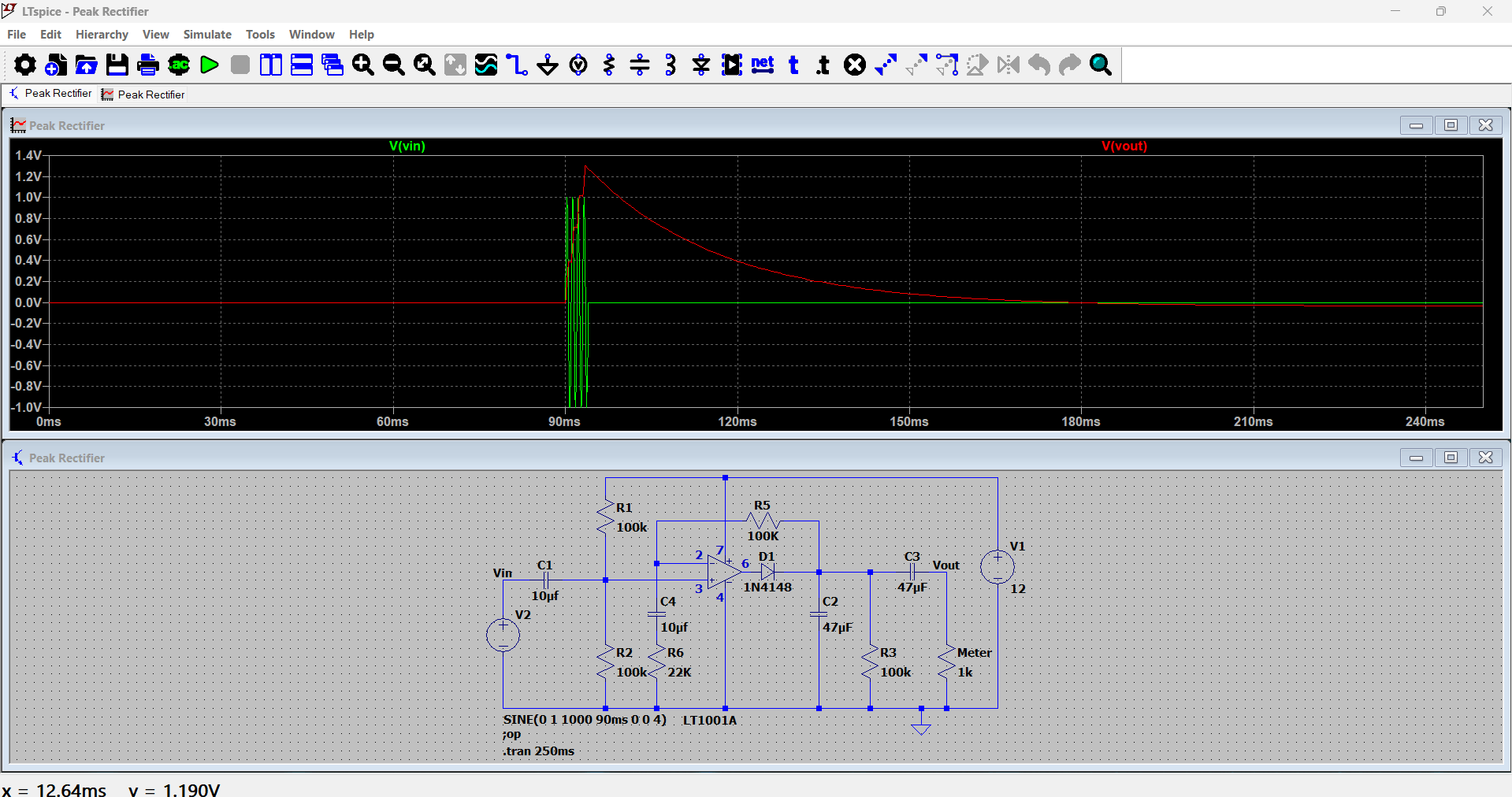Click the R5 100K value text
Image resolution: width=1512 pixels, height=797 pixels.
763,536
